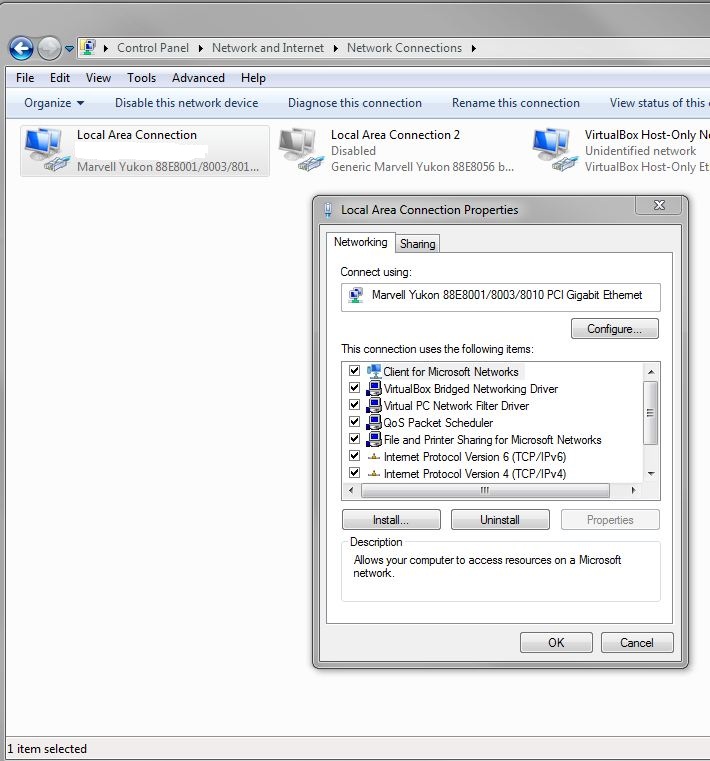Image resolution: width=710 pixels, height=761 pixels.
Task: Click the Local Area Connection 2 Disabled status text
Action: coord(353,151)
